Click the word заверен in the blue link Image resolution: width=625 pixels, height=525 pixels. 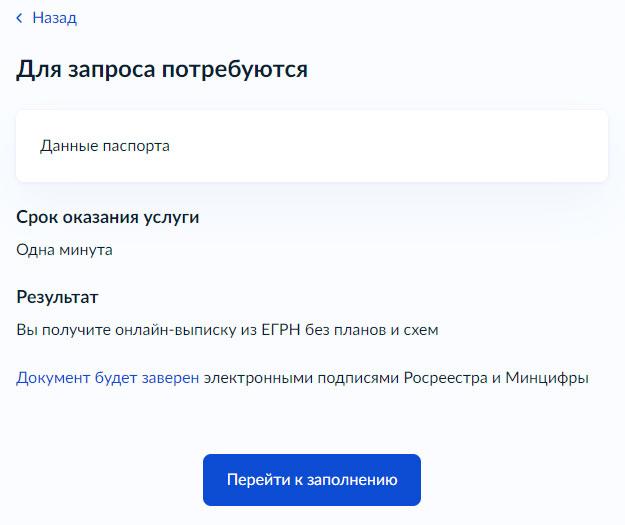(x=168, y=378)
